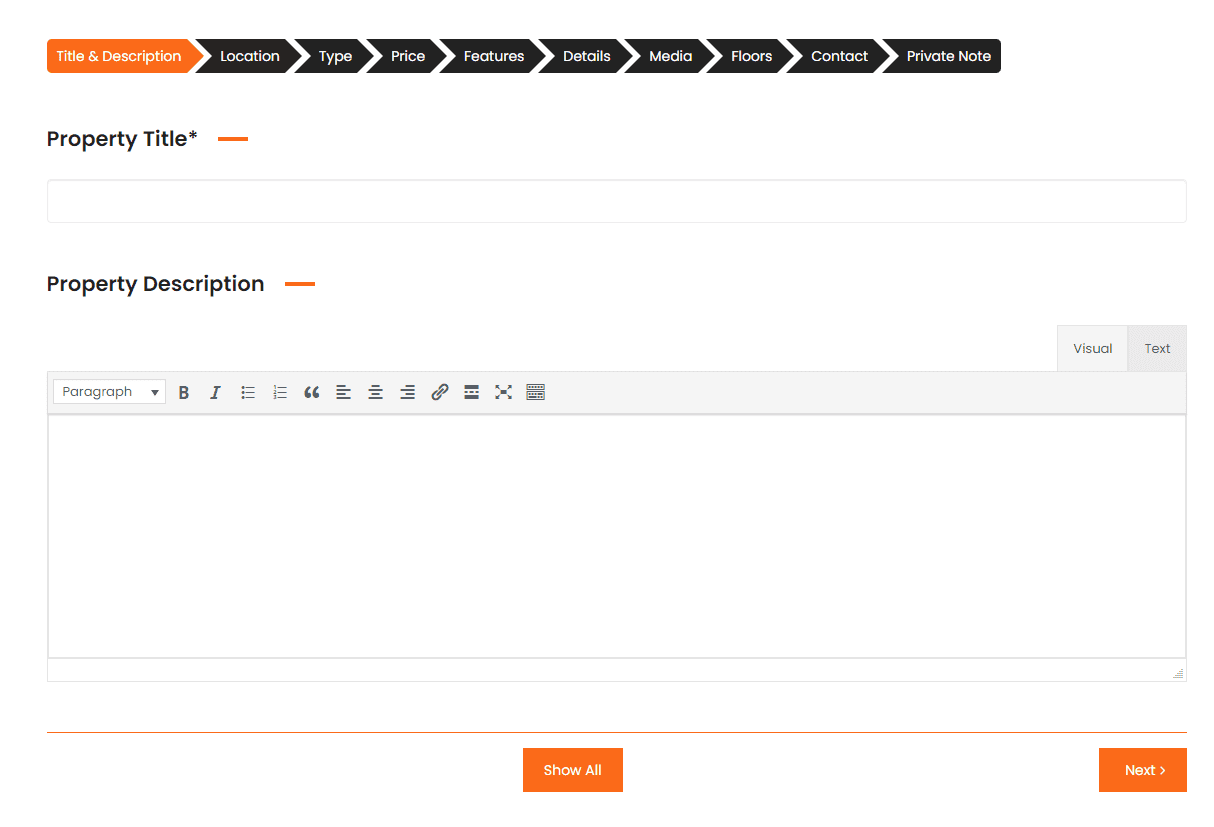Switch to the Visual editing tab
Image resolution: width=1214 pixels, height=827 pixels.
click(x=1092, y=348)
